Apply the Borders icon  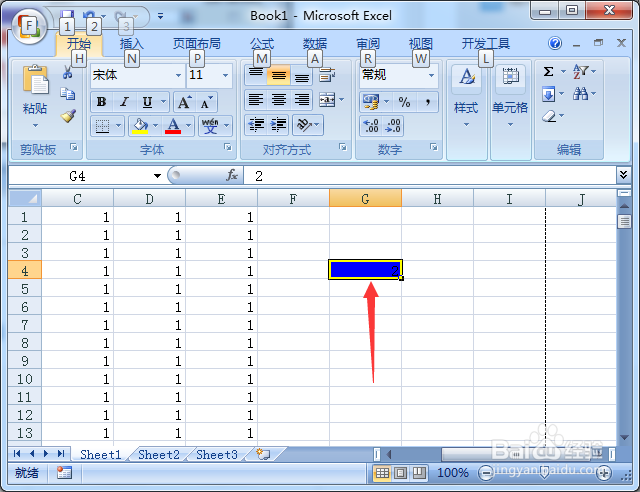(x=102, y=126)
